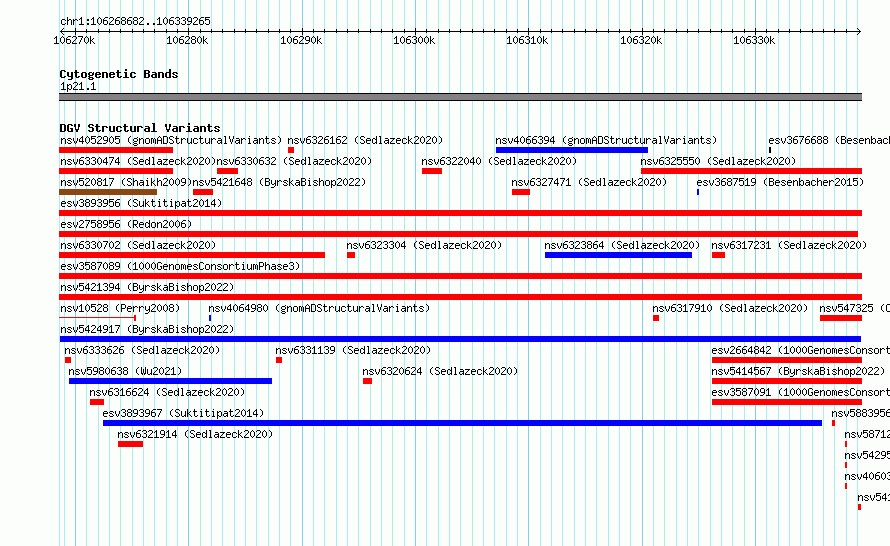
Task: Select the esv3687519 Besenbacher2015 label
Action: coord(780,182)
